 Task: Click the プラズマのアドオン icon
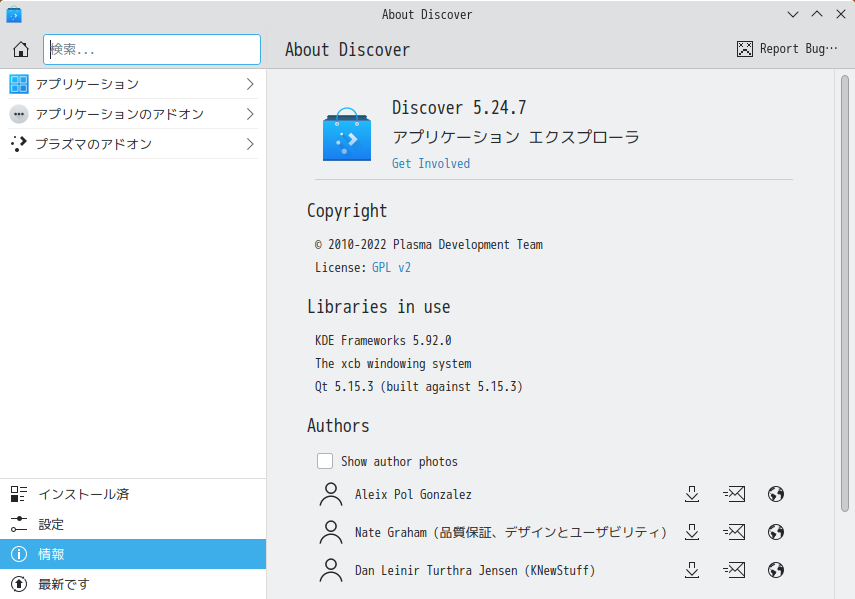[x=17, y=144]
